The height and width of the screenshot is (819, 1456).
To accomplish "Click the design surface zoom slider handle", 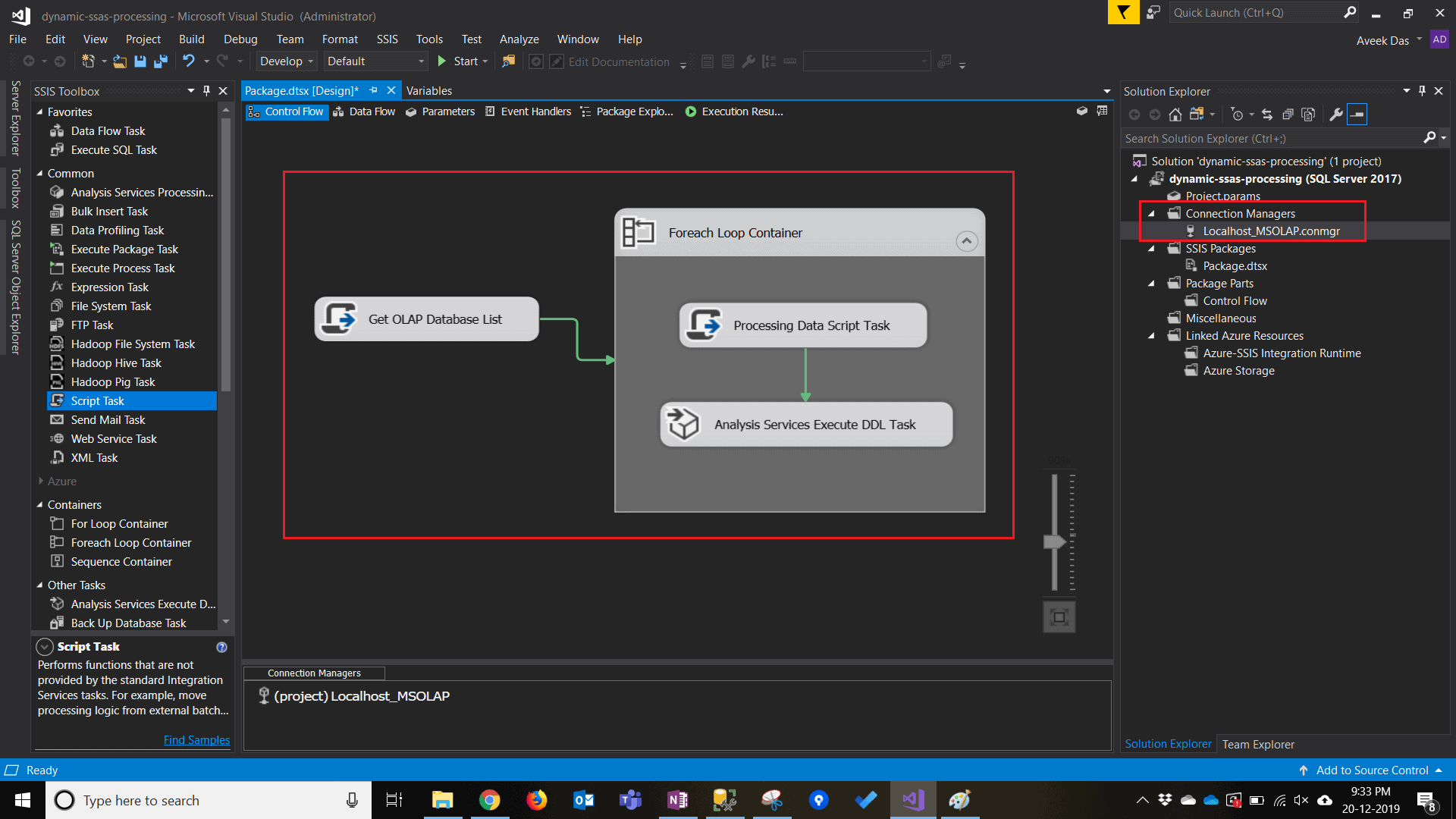I will pyautogui.click(x=1055, y=541).
